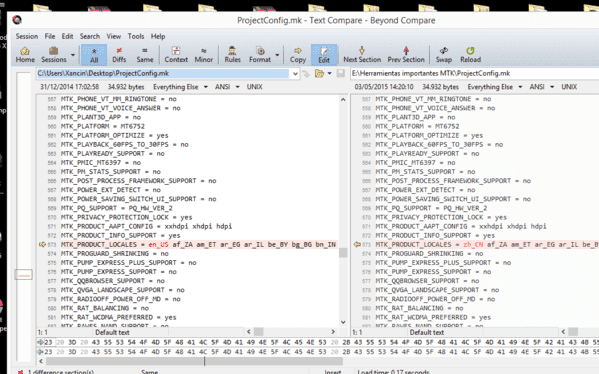
Task: Click left pane horizontal scroll left arrow
Action: [x=249, y=332]
